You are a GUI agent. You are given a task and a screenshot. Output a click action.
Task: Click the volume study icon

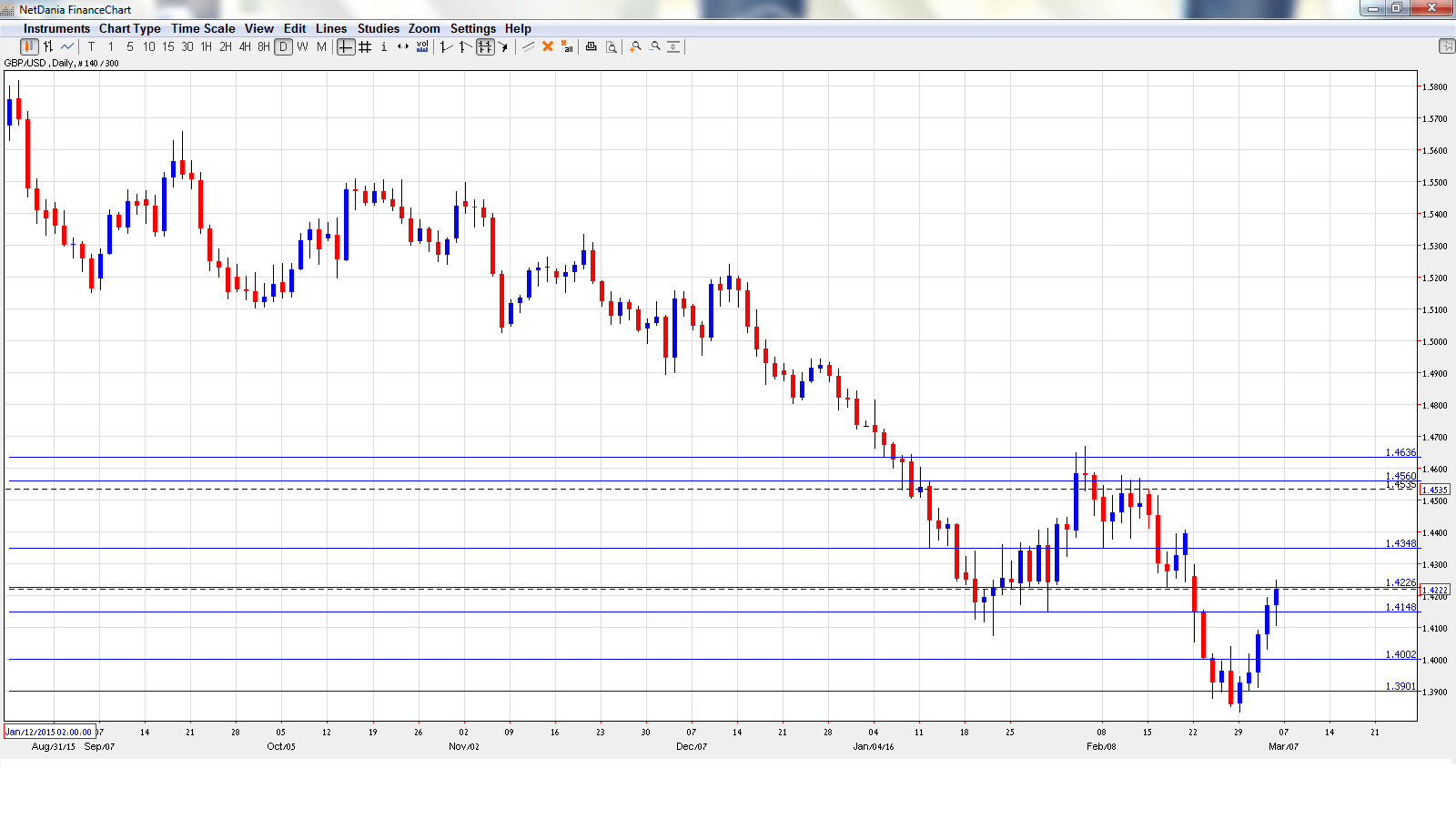(x=422, y=46)
